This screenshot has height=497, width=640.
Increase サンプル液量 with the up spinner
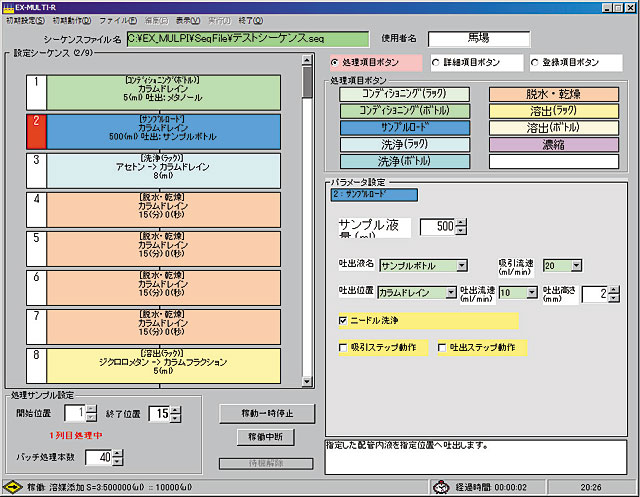461,223
